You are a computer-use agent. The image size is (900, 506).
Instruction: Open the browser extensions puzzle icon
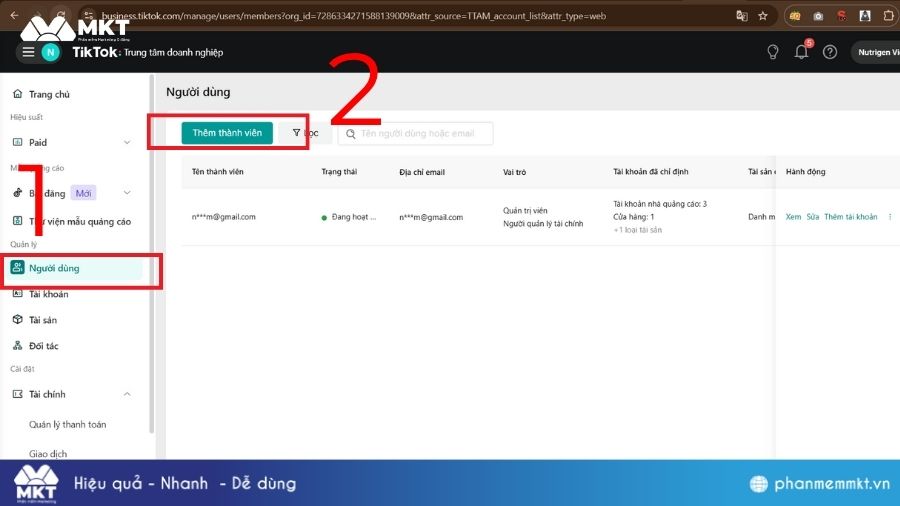pyautogui.click(x=887, y=16)
